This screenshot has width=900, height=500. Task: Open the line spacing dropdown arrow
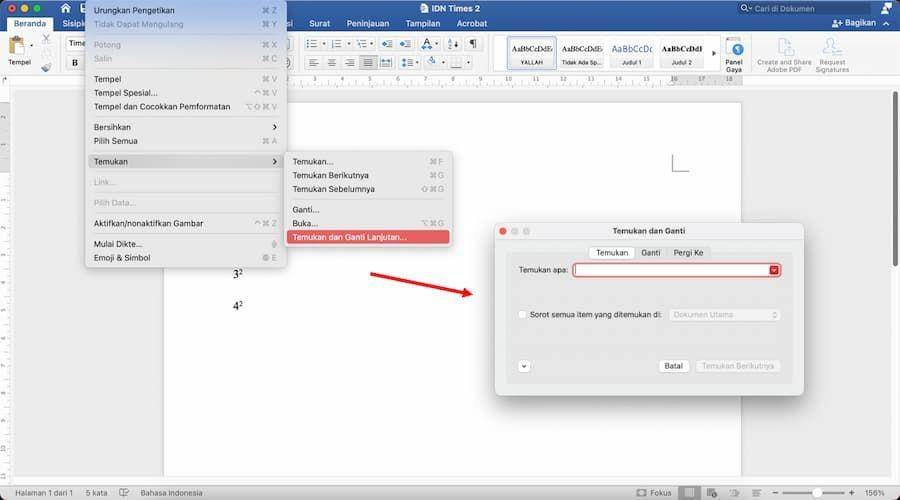(417, 63)
